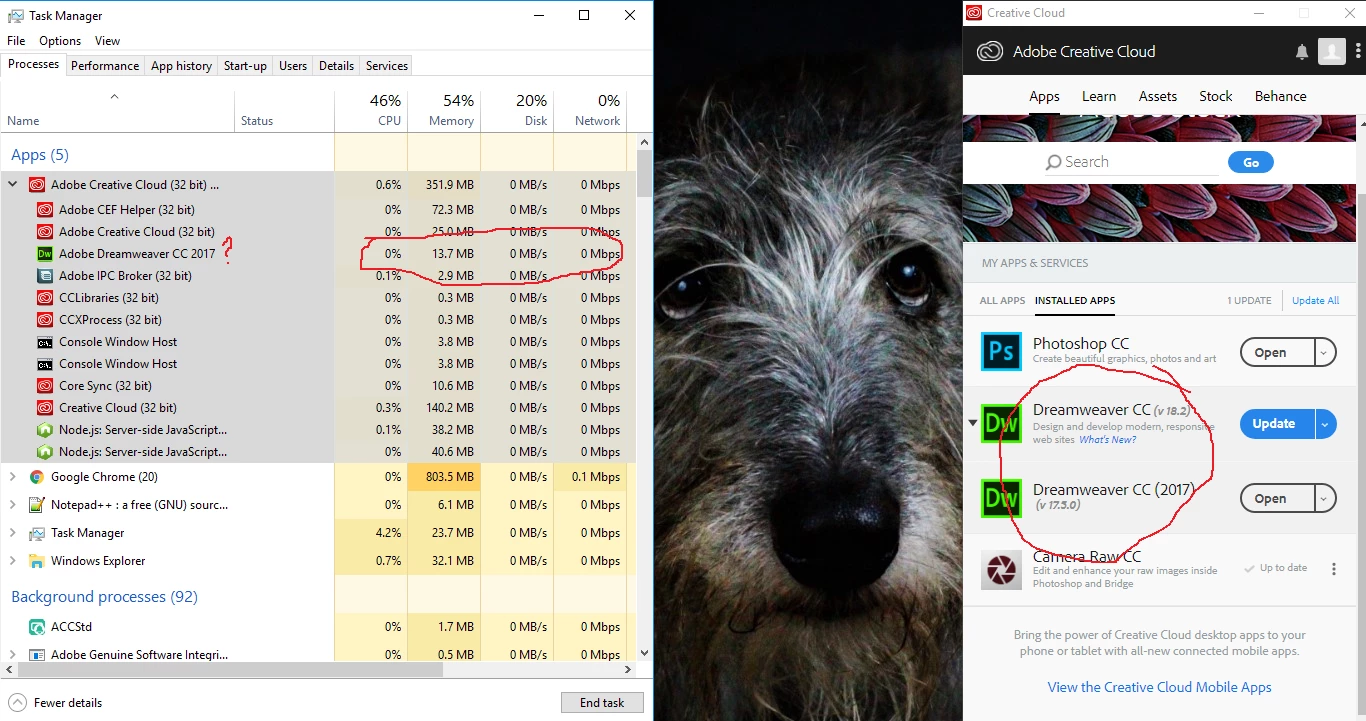Switch to the Stock tab in Creative Cloud

coord(1216,96)
